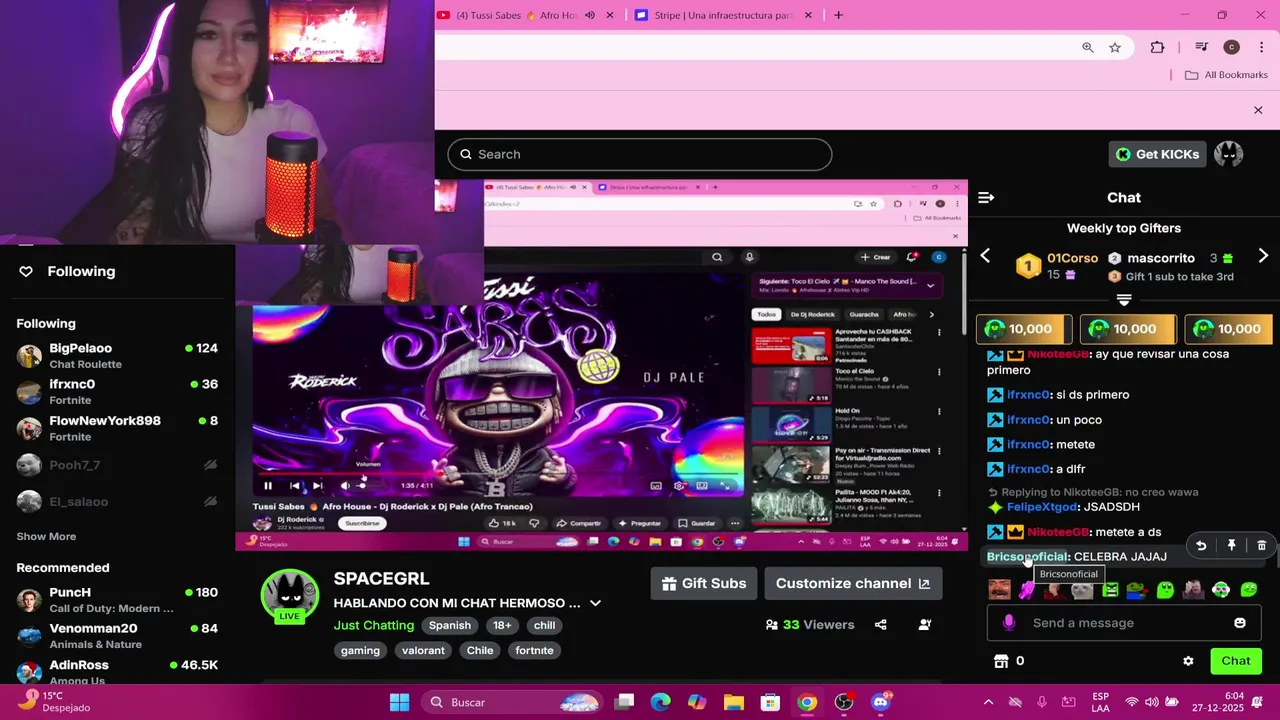Click the Following heart heading
This screenshot has height=720, width=1280.
tap(68, 271)
